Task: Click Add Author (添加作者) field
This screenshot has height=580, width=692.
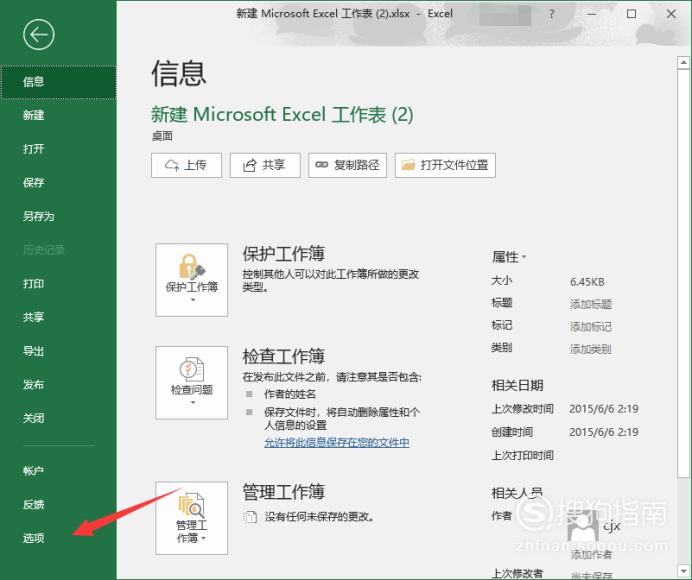Action: pos(591,554)
